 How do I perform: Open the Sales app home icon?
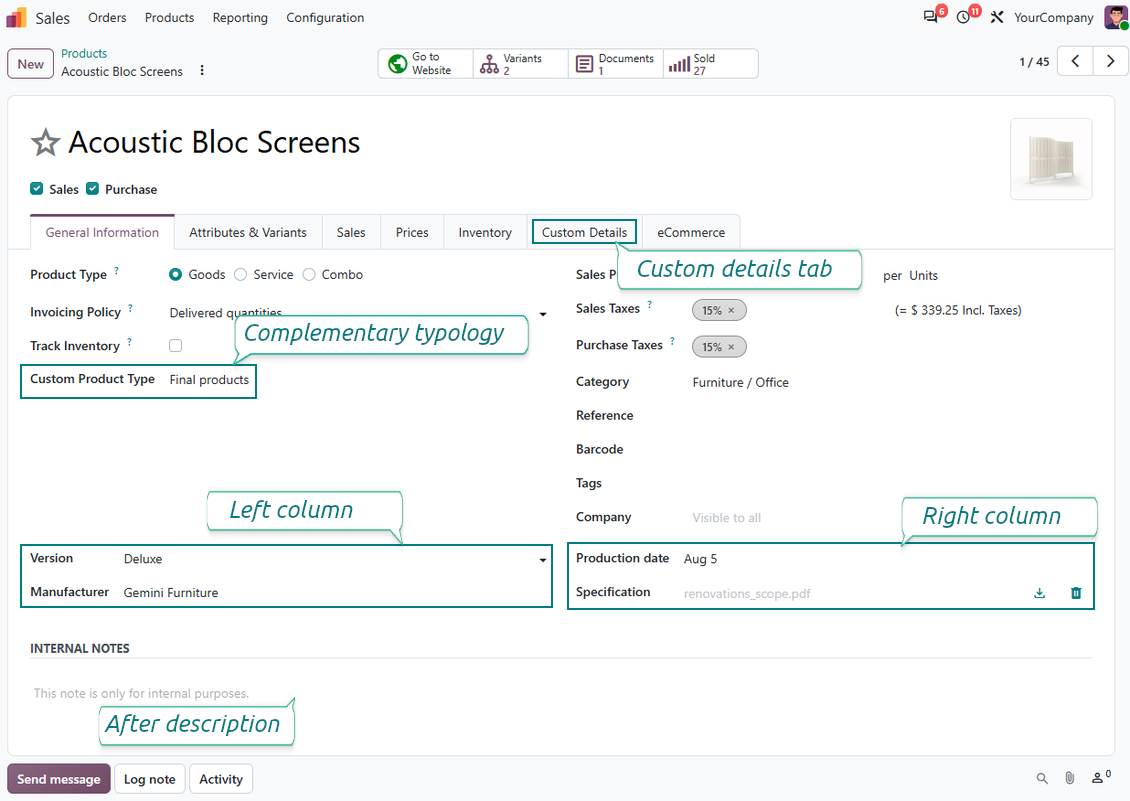pos(16,17)
